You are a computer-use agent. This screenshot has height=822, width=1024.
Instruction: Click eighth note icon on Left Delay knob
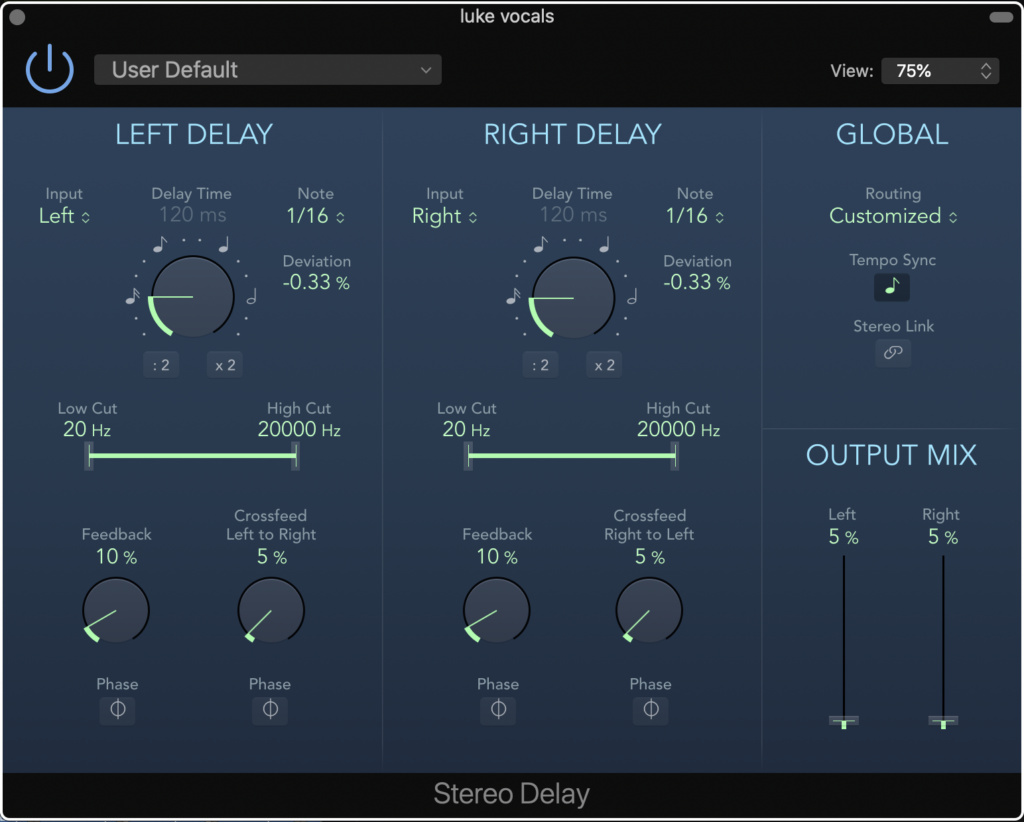point(160,244)
